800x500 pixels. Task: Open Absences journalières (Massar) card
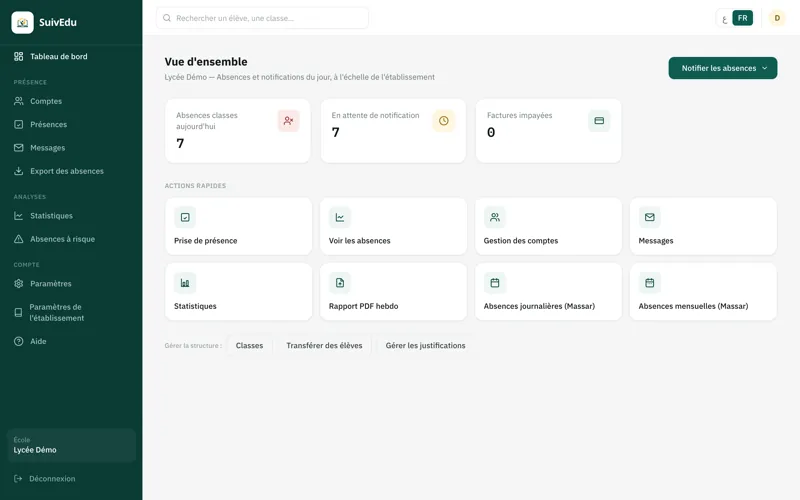548,292
